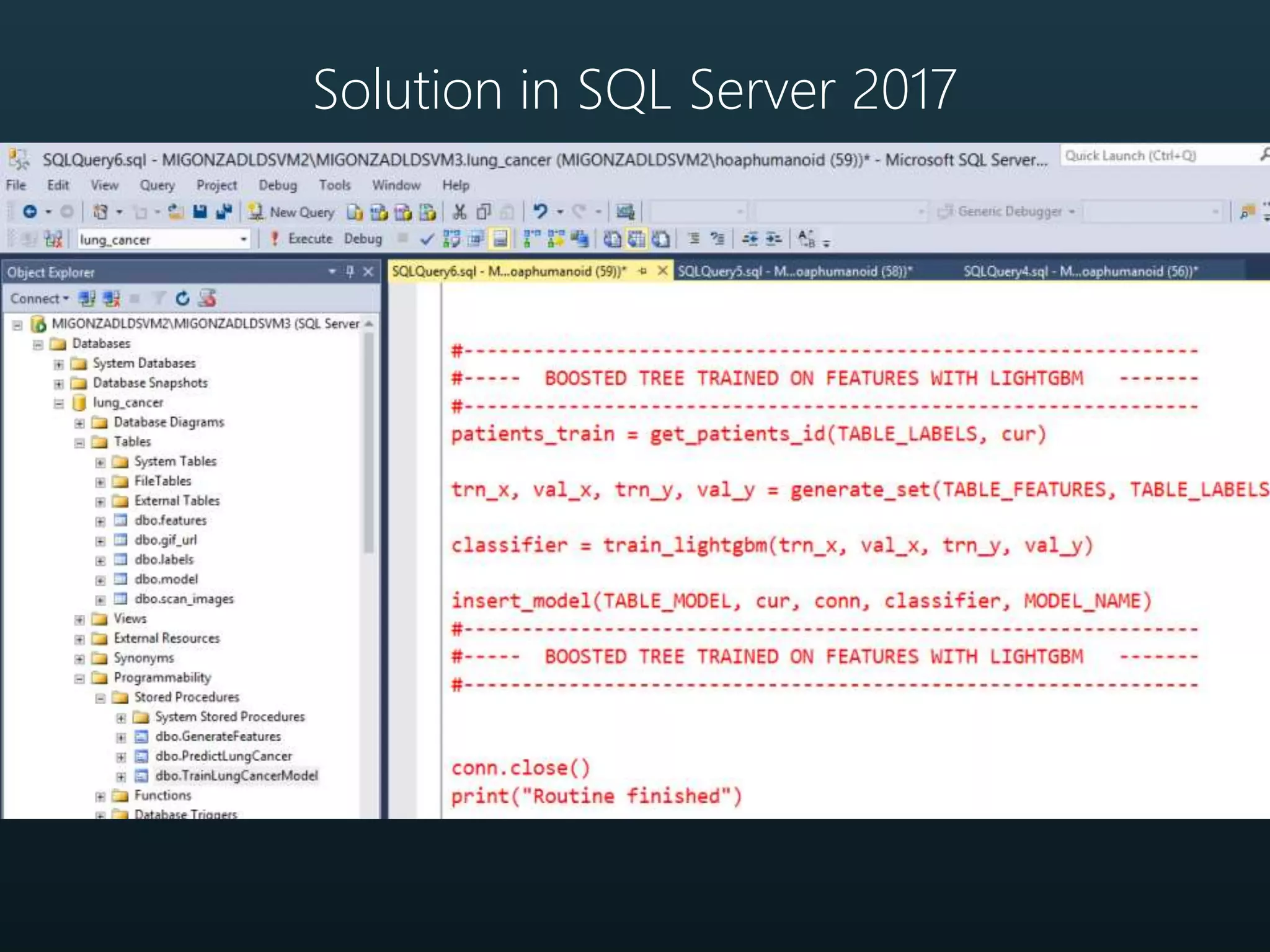Select the dbo.model table
The height and width of the screenshot is (952, 1270).
click(166, 579)
